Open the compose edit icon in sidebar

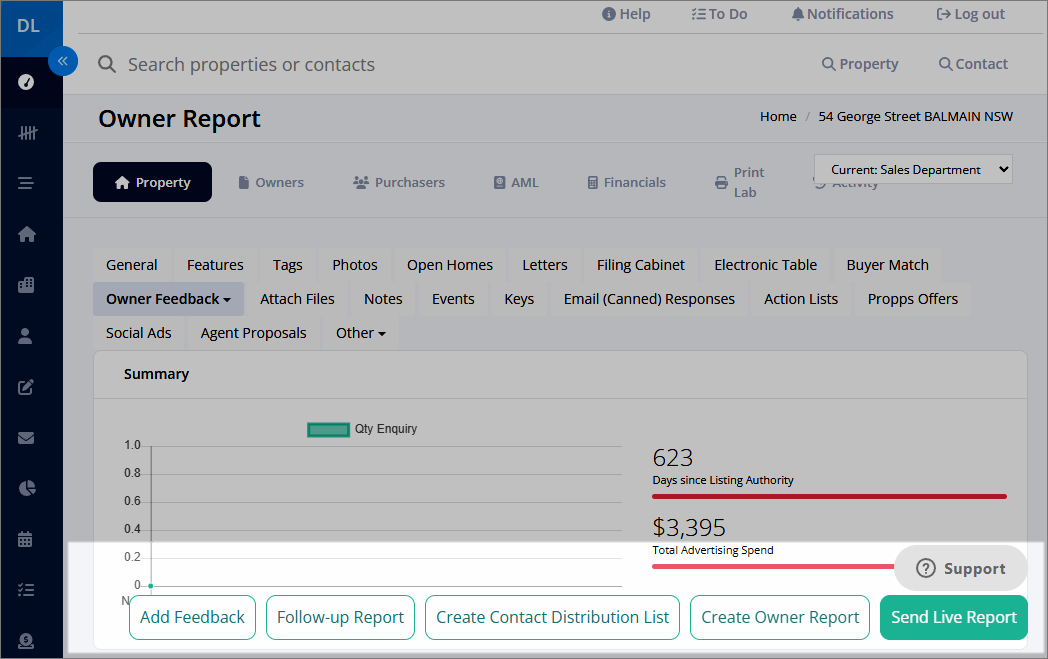(26, 387)
